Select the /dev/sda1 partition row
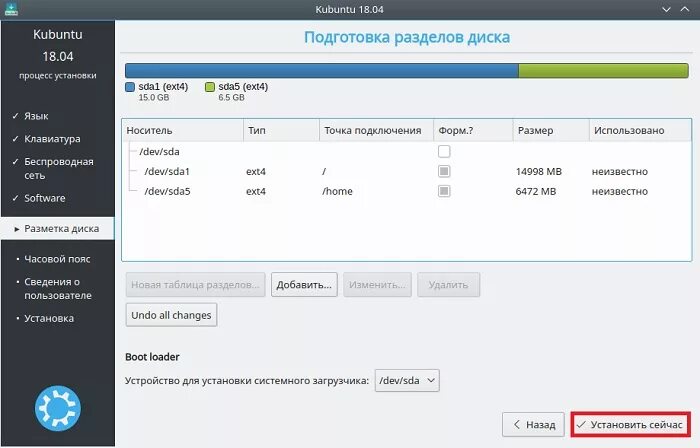Viewport: 700px width, 448px height. pyautogui.click(x=406, y=171)
